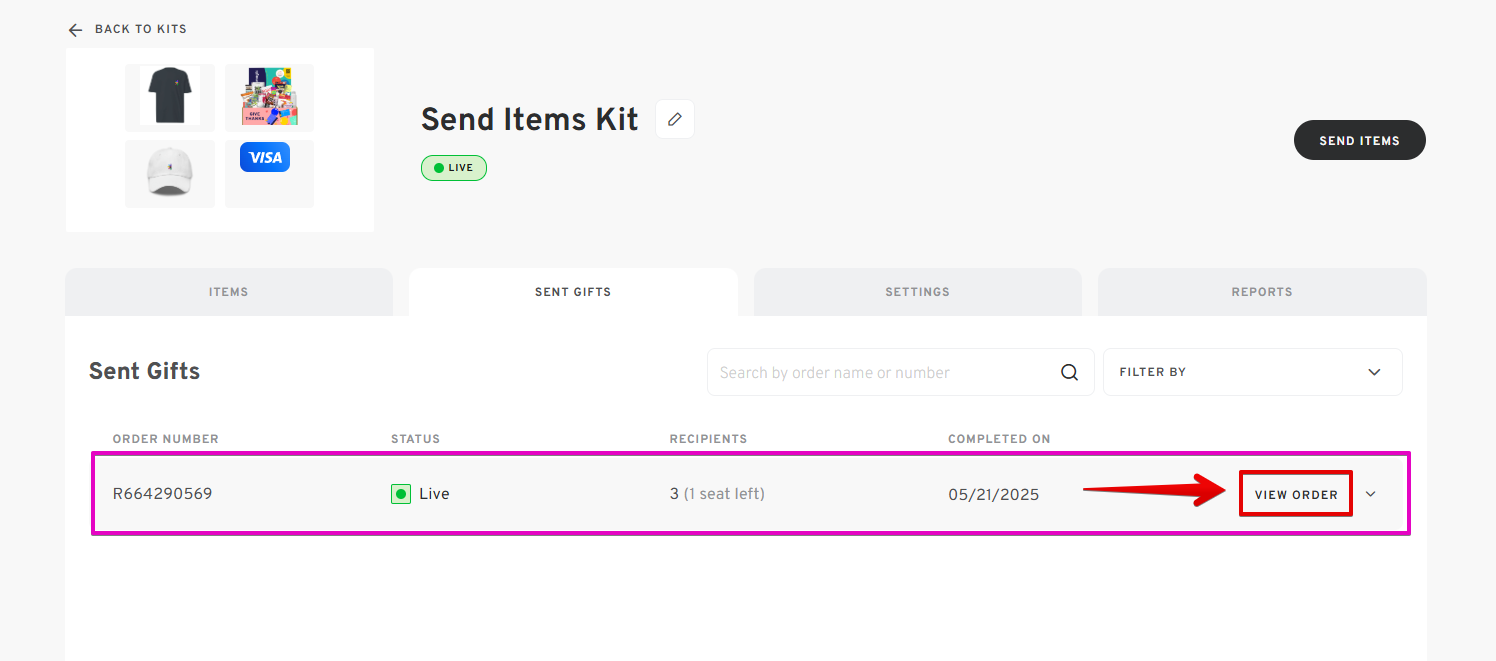Click the View Order button
The image size is (1496, 661).
[x=1296, y=494]
